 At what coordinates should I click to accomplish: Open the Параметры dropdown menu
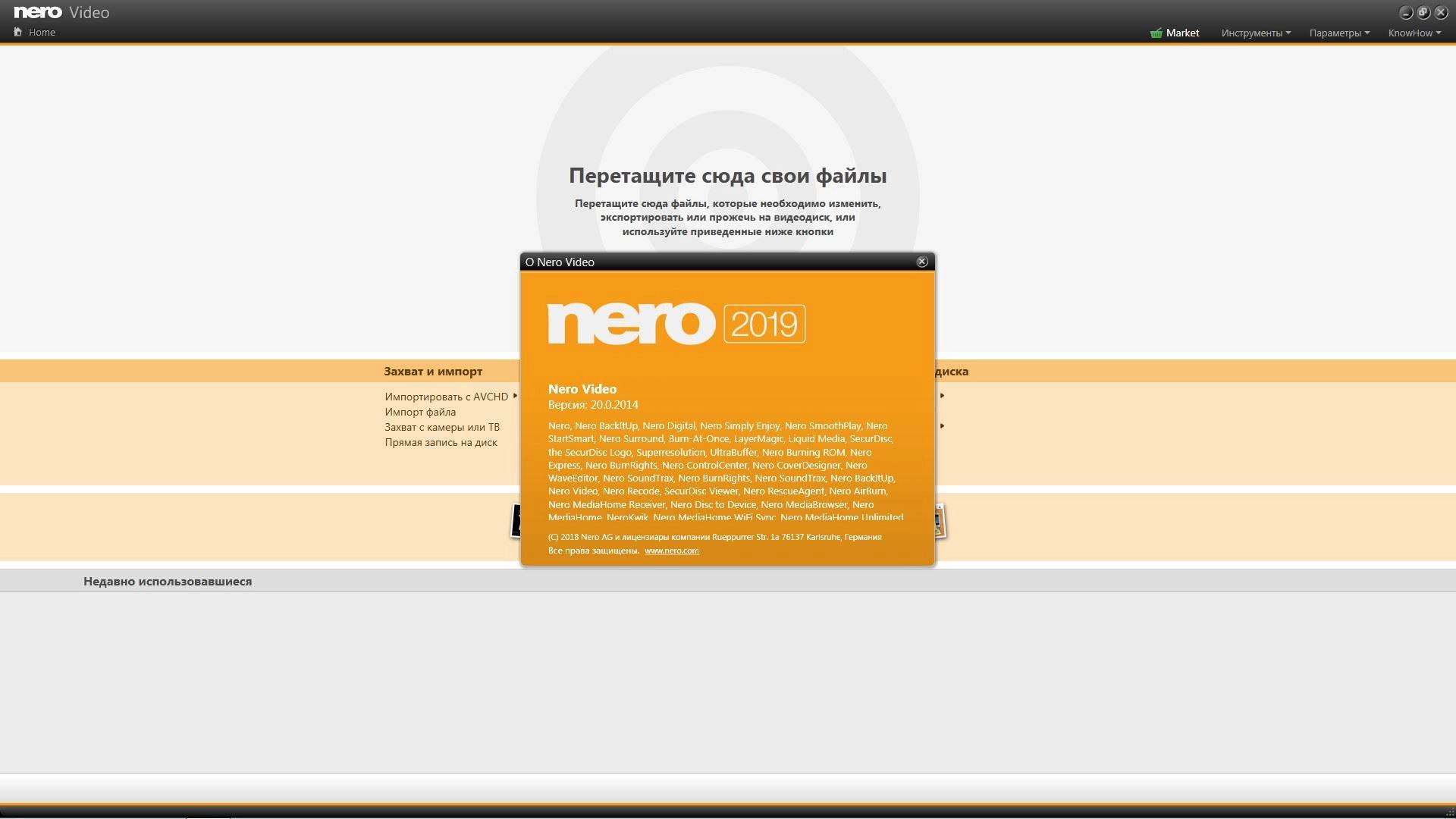click(1339, 33)
